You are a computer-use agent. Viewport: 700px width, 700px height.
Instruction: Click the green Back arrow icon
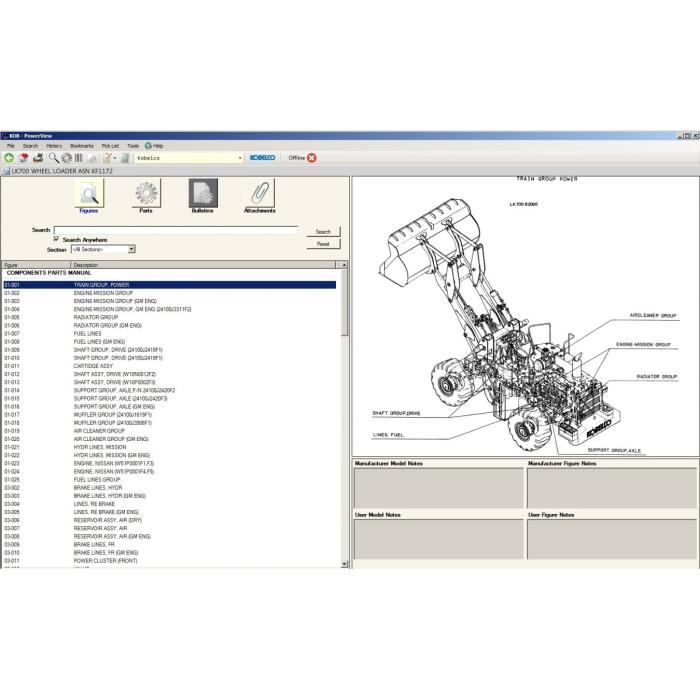(8, 158)
